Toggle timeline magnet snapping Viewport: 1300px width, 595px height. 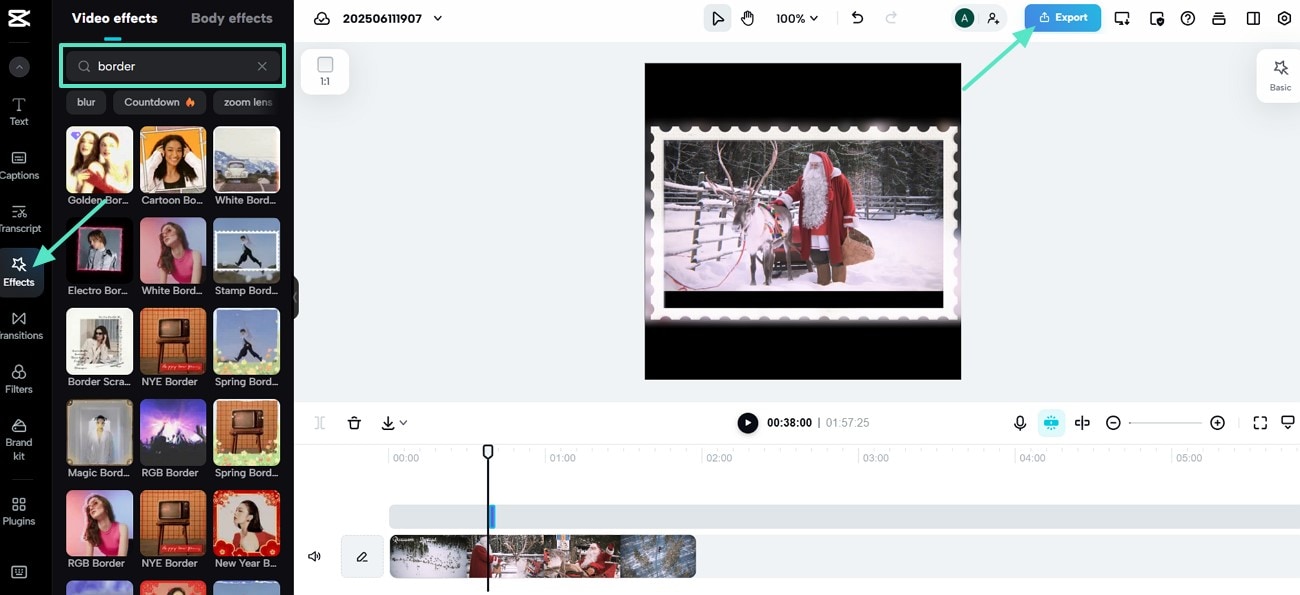(1051, 423)
